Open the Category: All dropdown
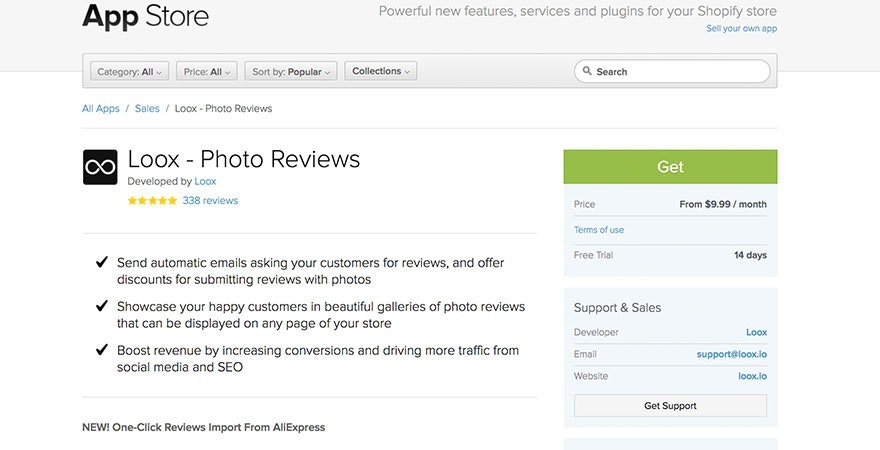 tap(130, 72)
